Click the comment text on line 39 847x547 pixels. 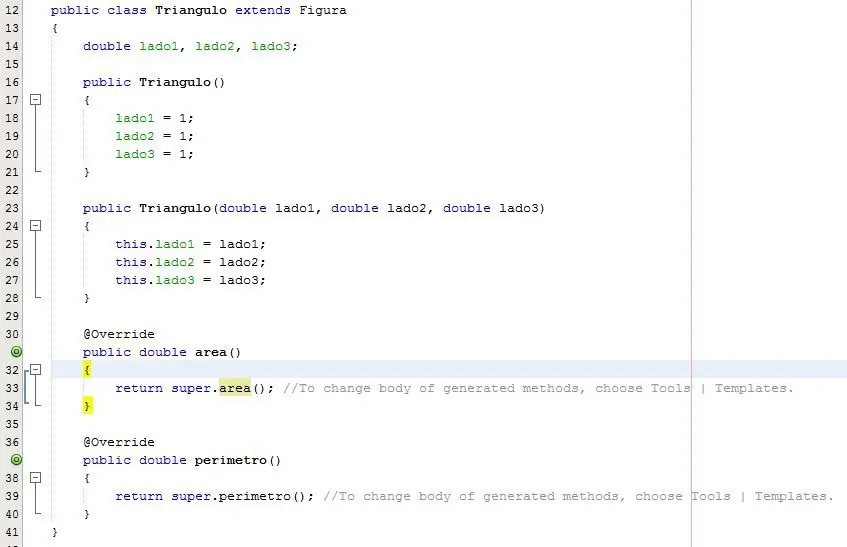click(x=578, y=496)
